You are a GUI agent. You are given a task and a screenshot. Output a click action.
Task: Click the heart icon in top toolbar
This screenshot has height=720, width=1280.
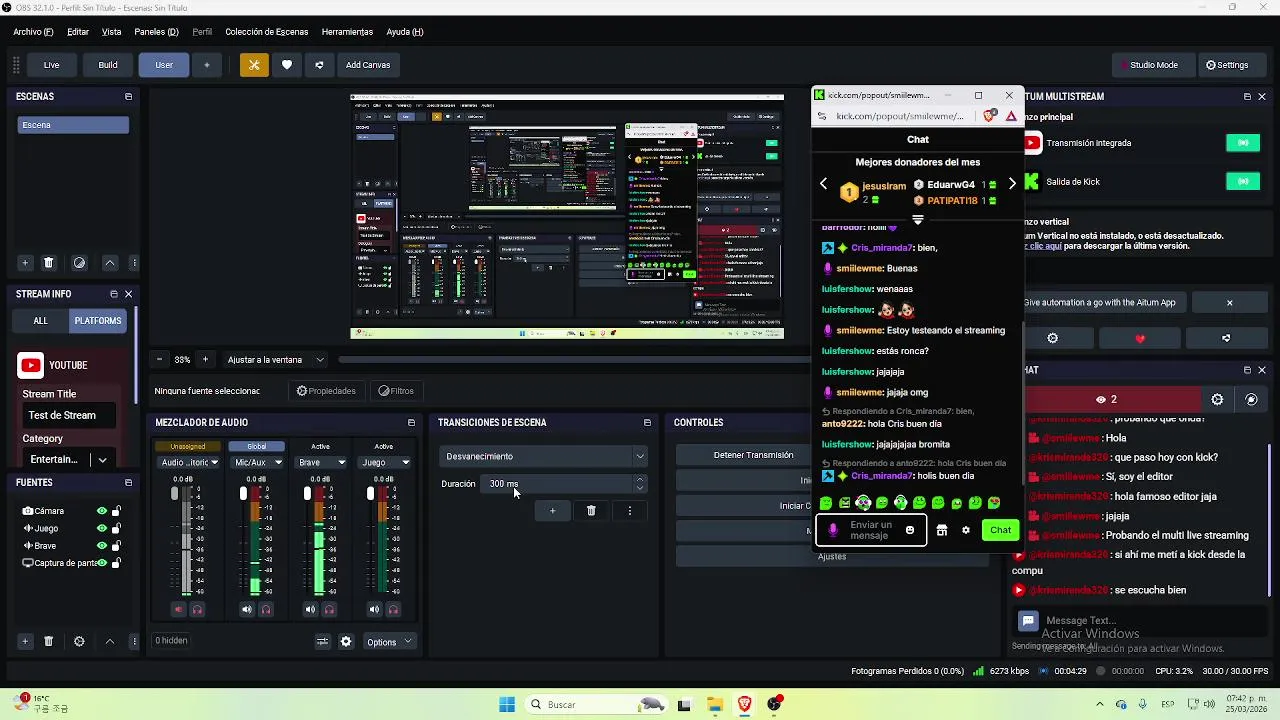pyautogui.click(x=287, y=65)
